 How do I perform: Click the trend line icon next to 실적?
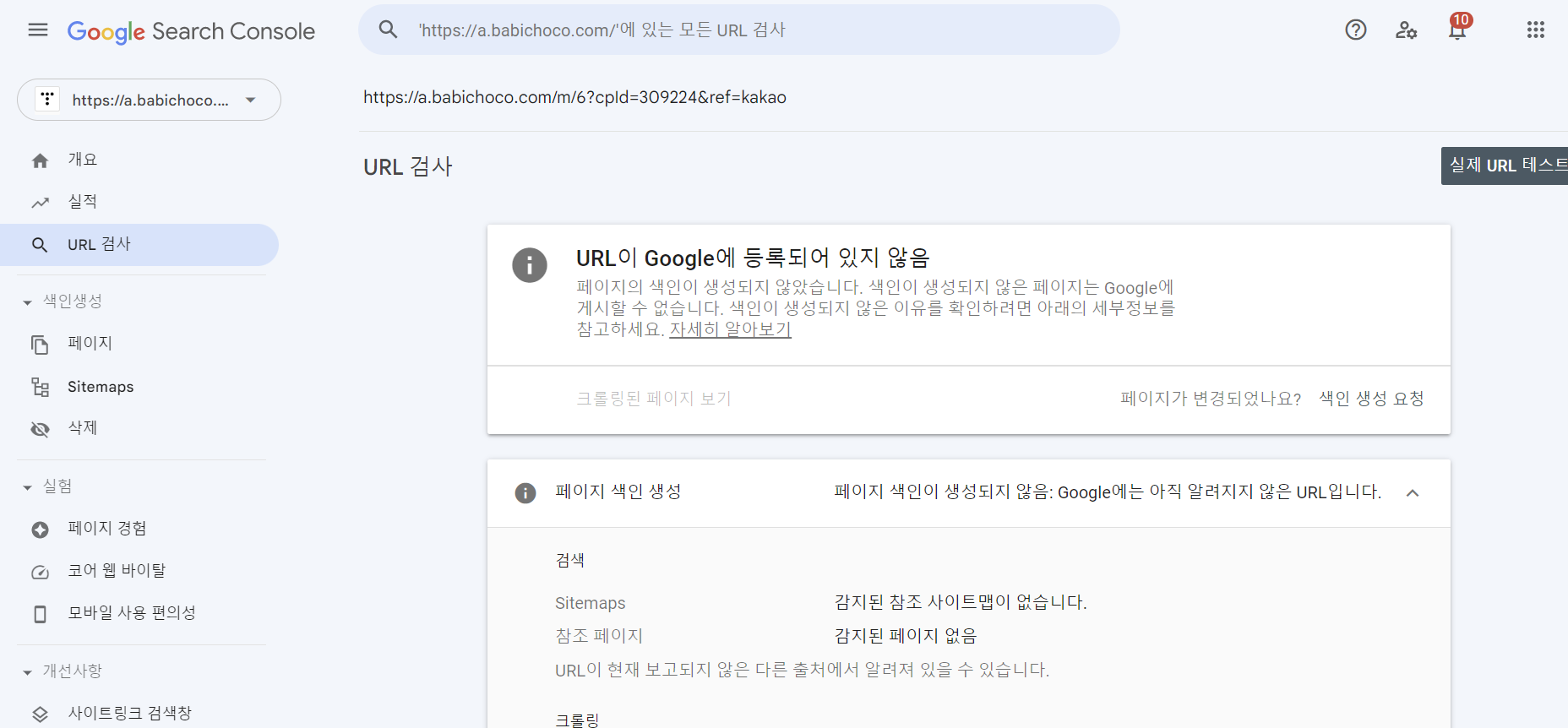pyautogui.click(x=40, y=203)
